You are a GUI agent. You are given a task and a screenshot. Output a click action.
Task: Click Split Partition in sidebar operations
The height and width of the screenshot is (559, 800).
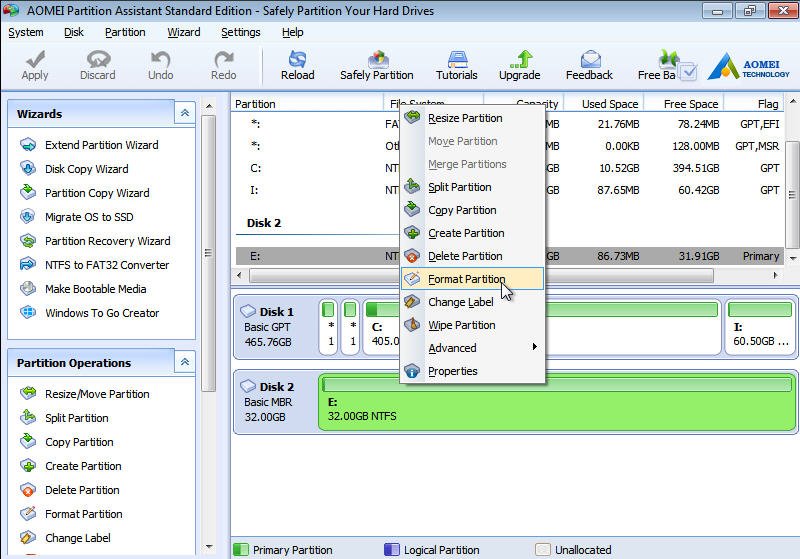coord(77,418)
